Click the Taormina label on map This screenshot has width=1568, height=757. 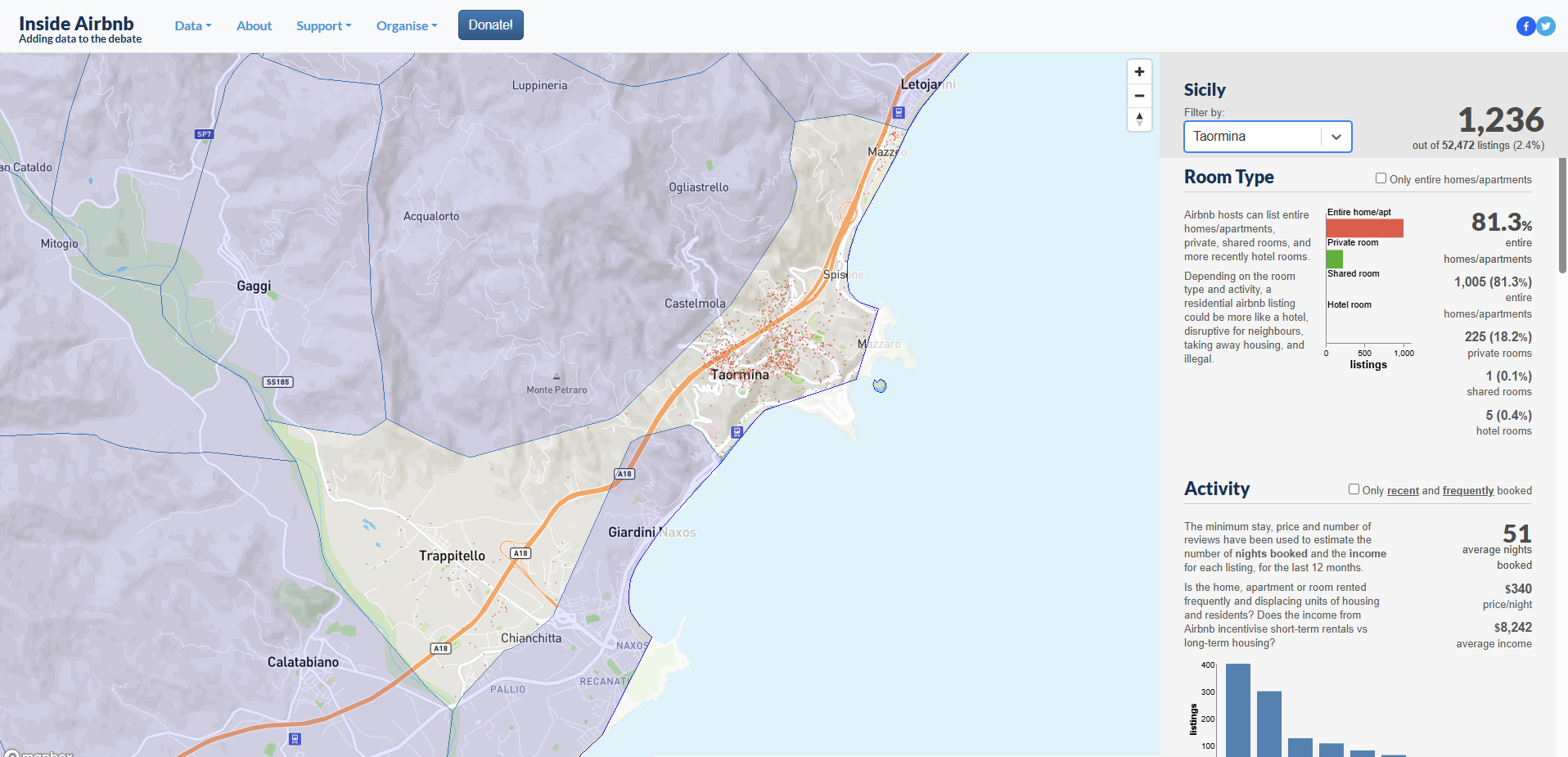(x=740, y=375)
